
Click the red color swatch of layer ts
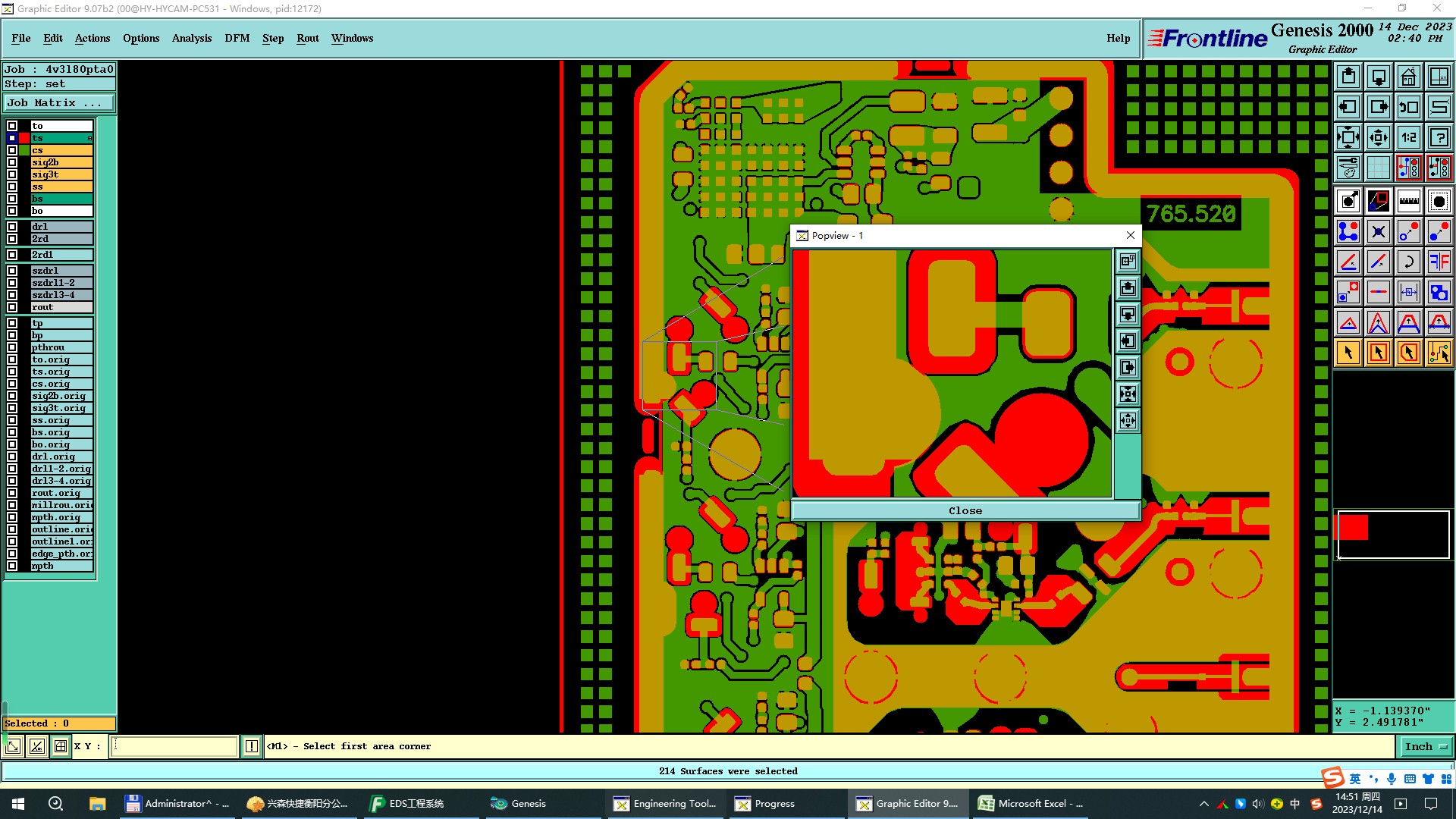24,138
